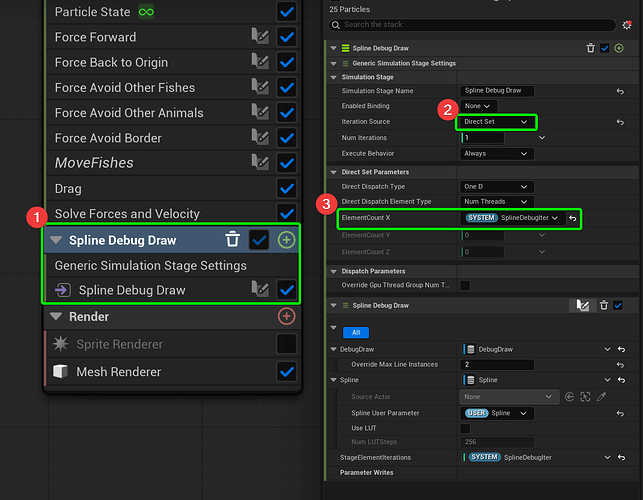Disable the Mesh Renderer checkbox
Screen dimensions: 643x500
[286, 372]
